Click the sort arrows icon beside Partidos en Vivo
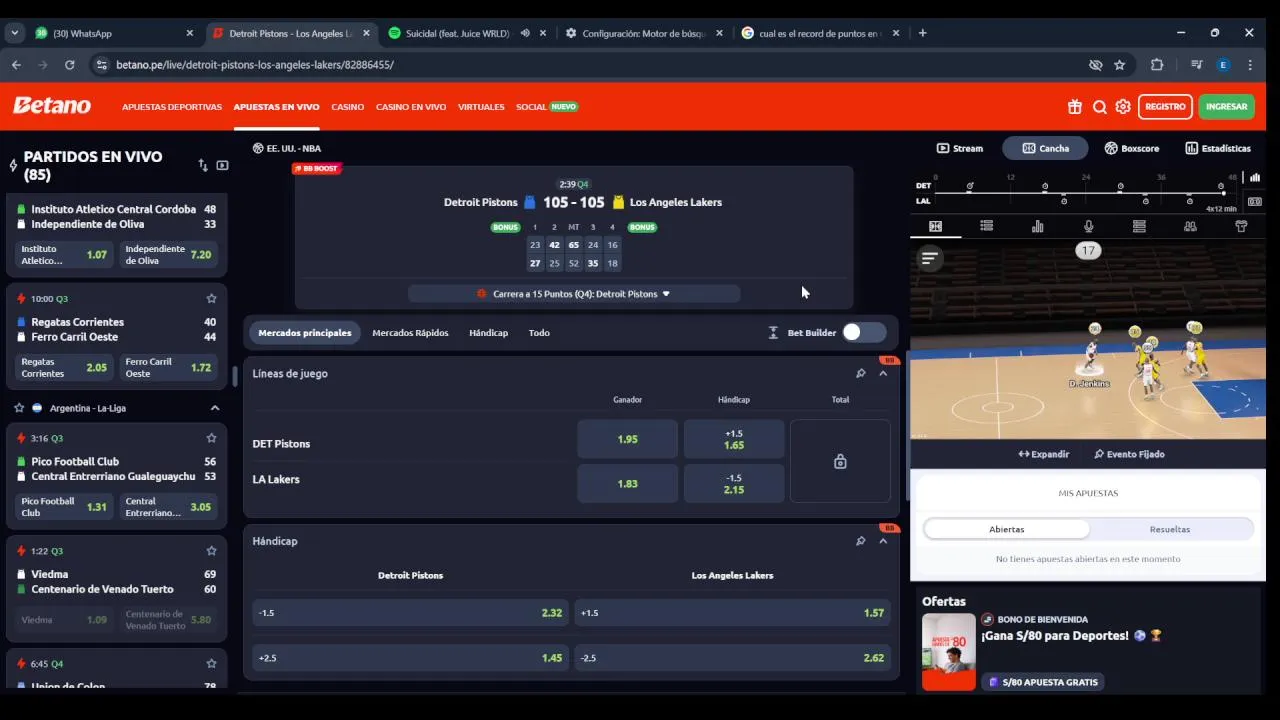Viewport: 1280px width, 720px height. tap(203, 165)
